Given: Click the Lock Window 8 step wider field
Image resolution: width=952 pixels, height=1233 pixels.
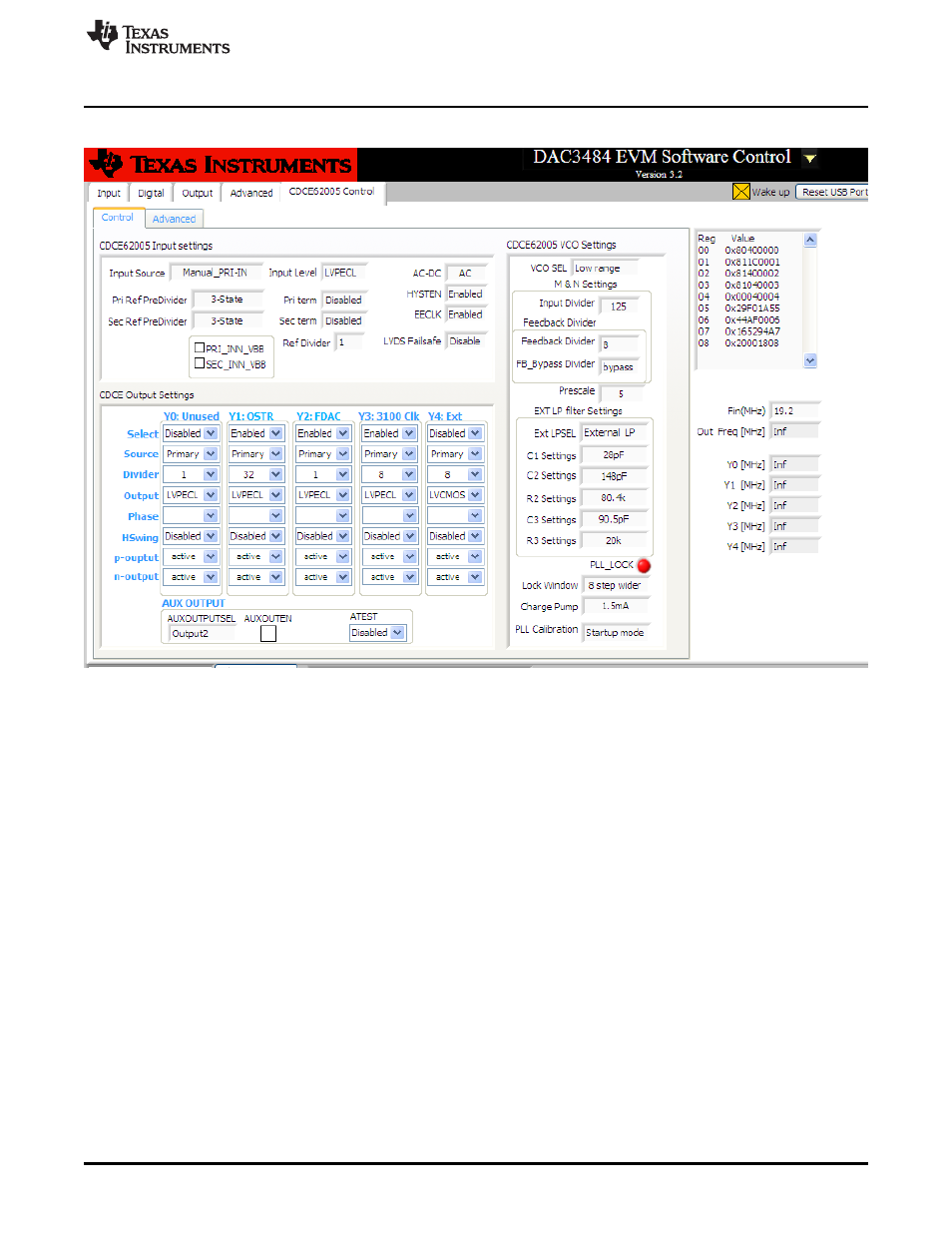Looking at the screenshot, I should tap(615, 586).
